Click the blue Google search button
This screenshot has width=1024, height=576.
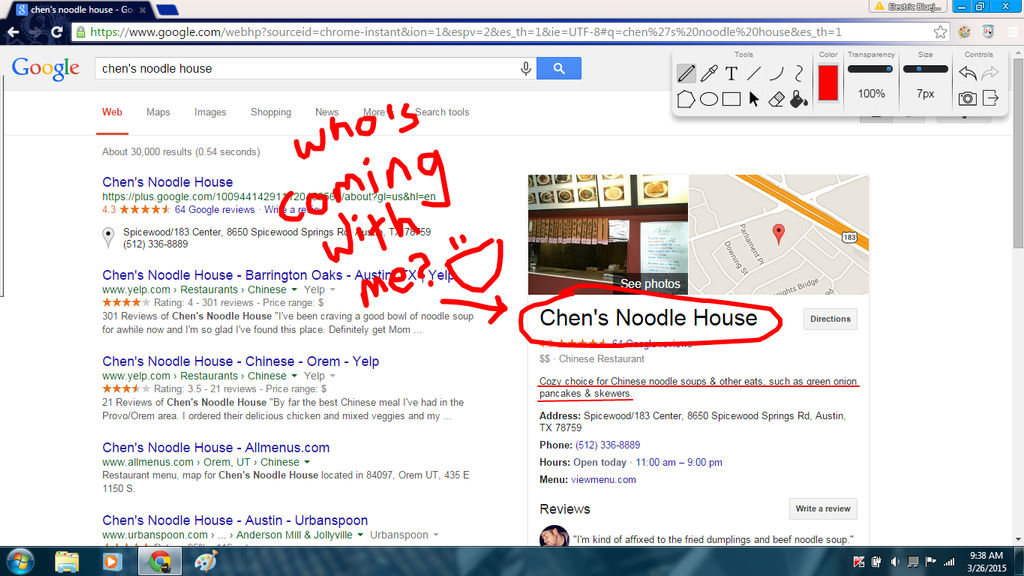[x=559, y=68]
